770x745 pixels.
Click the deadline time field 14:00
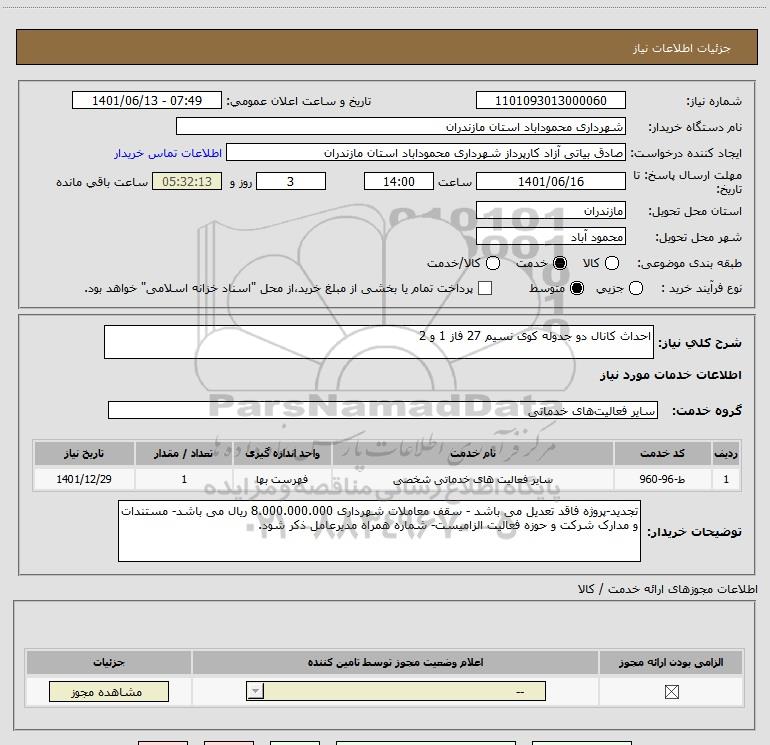[x=399, y=182]
